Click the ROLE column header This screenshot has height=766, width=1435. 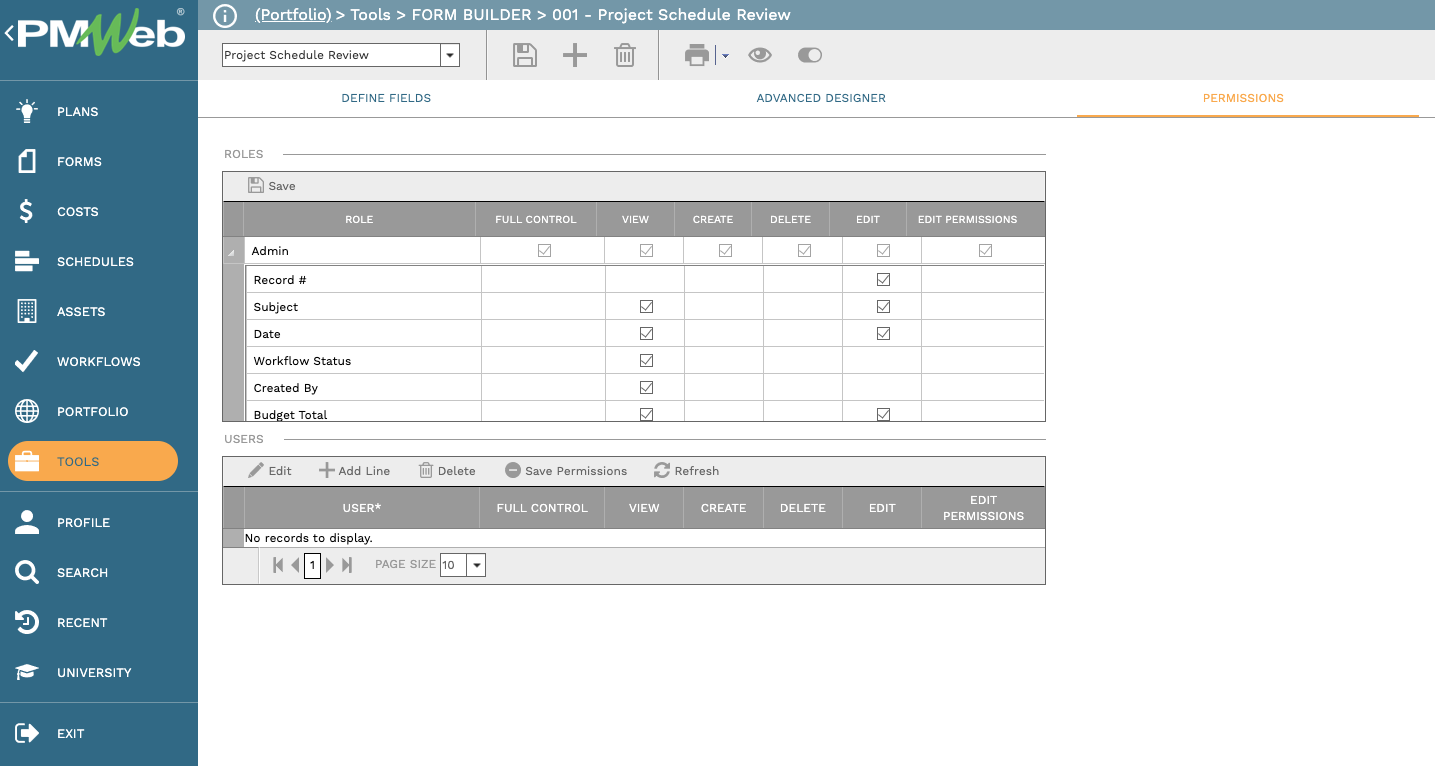click(359, 219)
